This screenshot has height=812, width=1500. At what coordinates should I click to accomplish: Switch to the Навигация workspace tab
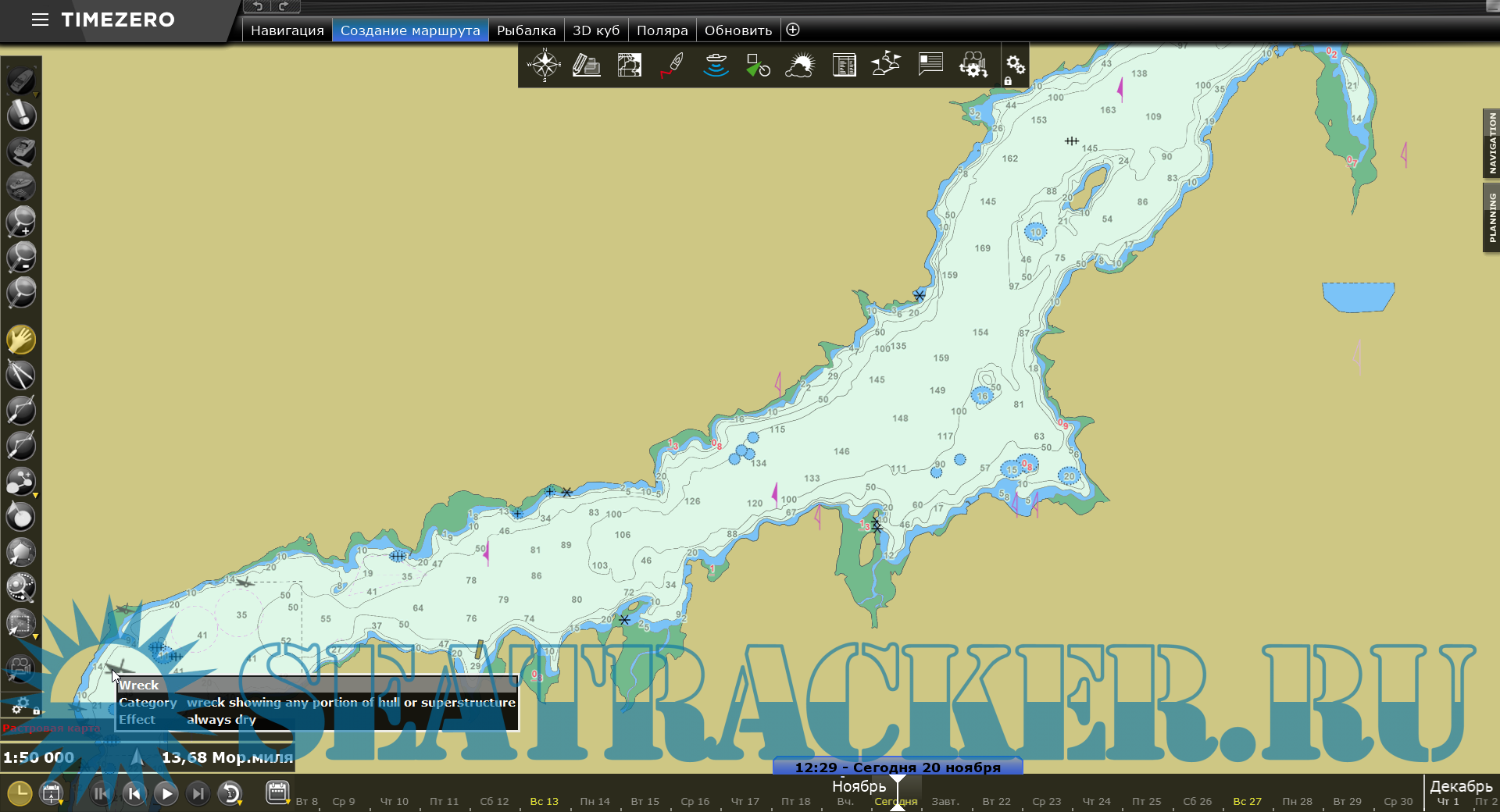[287, 30]
